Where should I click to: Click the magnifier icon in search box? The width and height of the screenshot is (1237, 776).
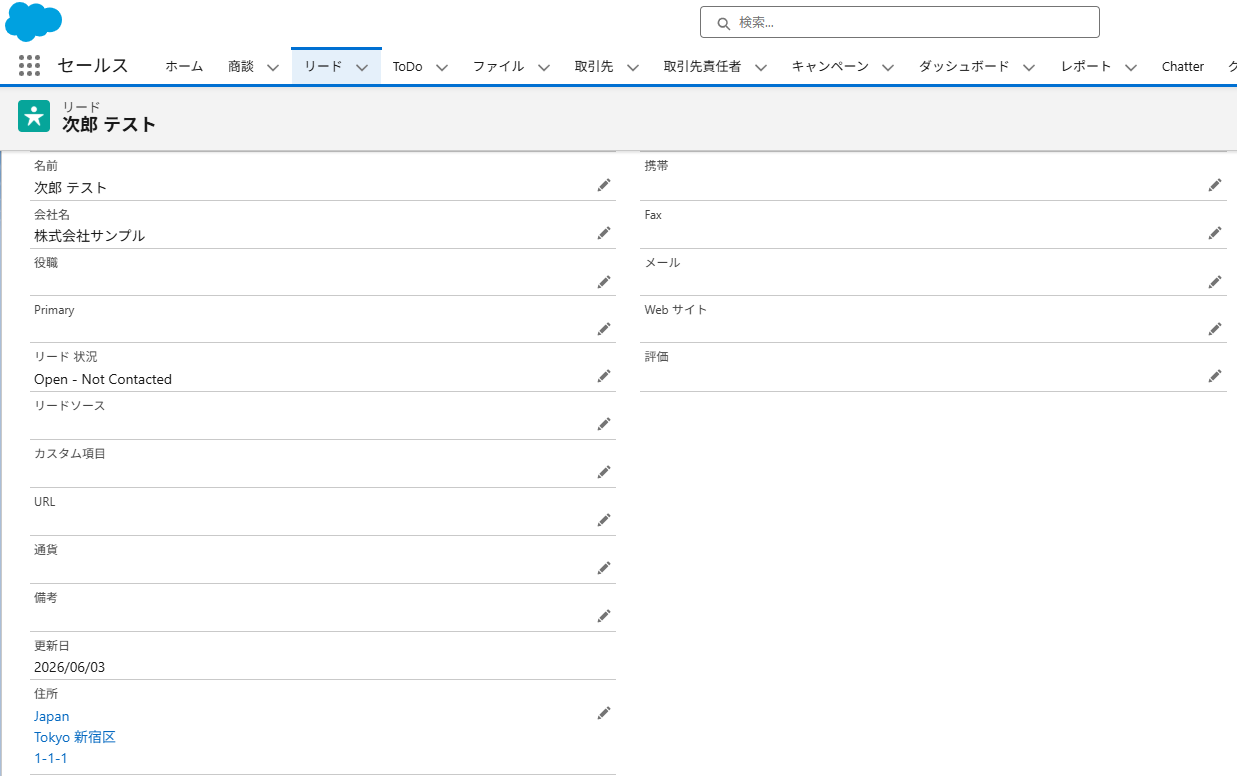pos(723,23)
